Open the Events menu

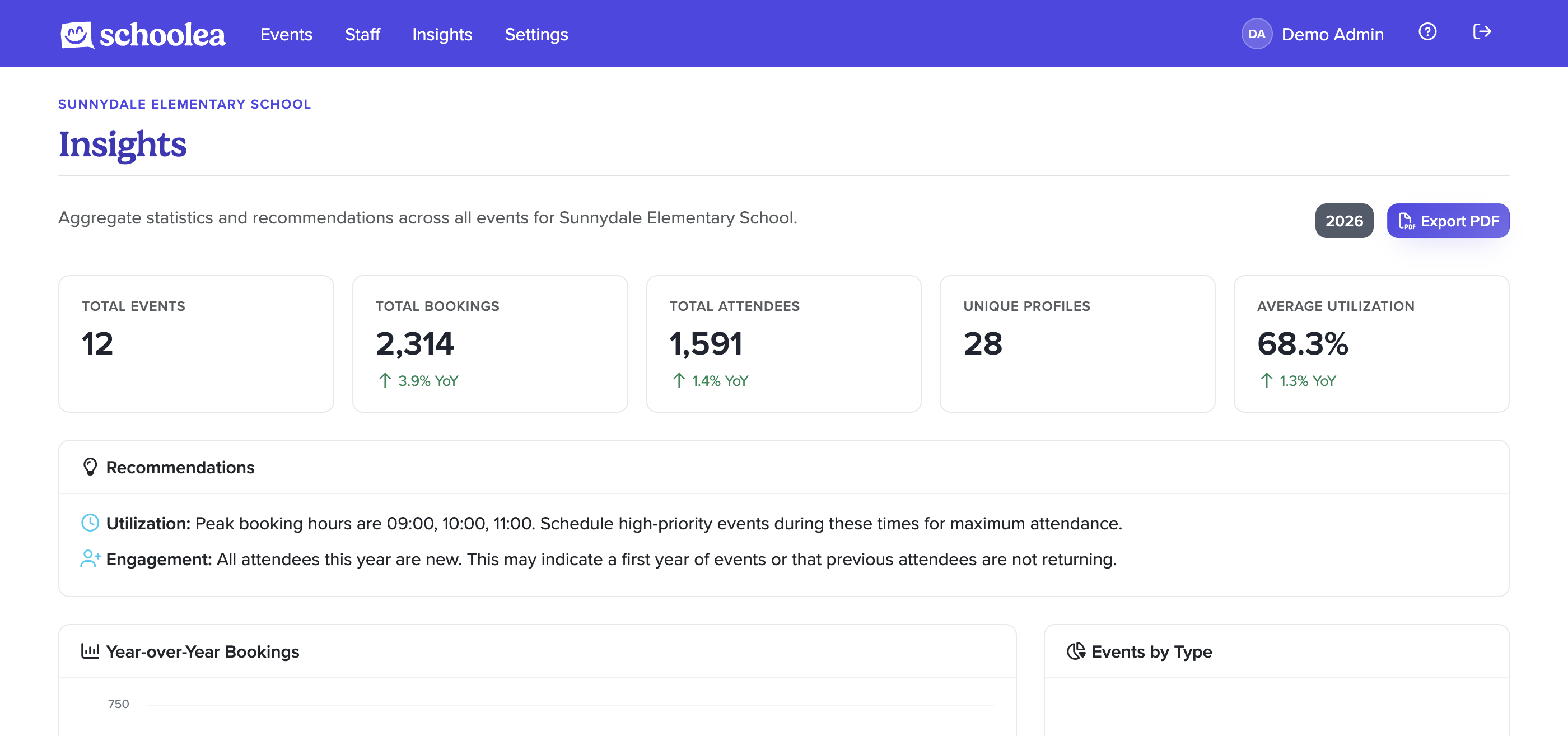286,35
